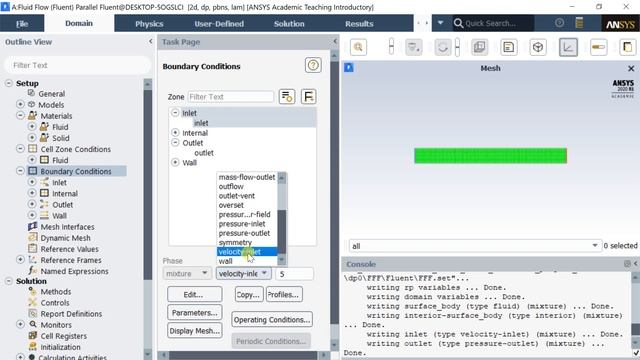Select Methods under Solution
Image resolution: width=640 pixels, height=360 pixels.
point(56,291)
